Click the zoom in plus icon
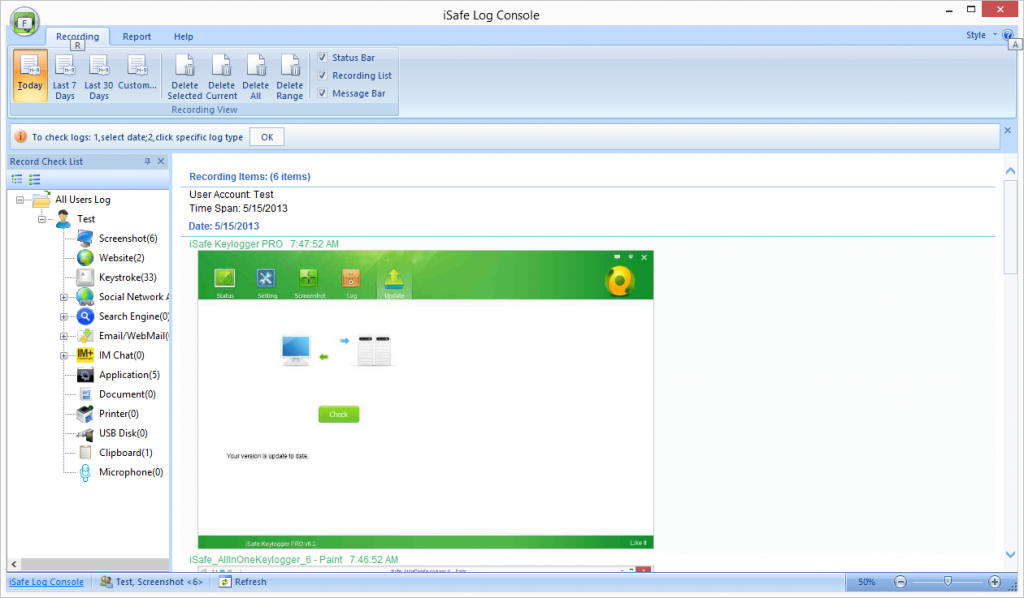1024x598 pixels. (994, 582)
